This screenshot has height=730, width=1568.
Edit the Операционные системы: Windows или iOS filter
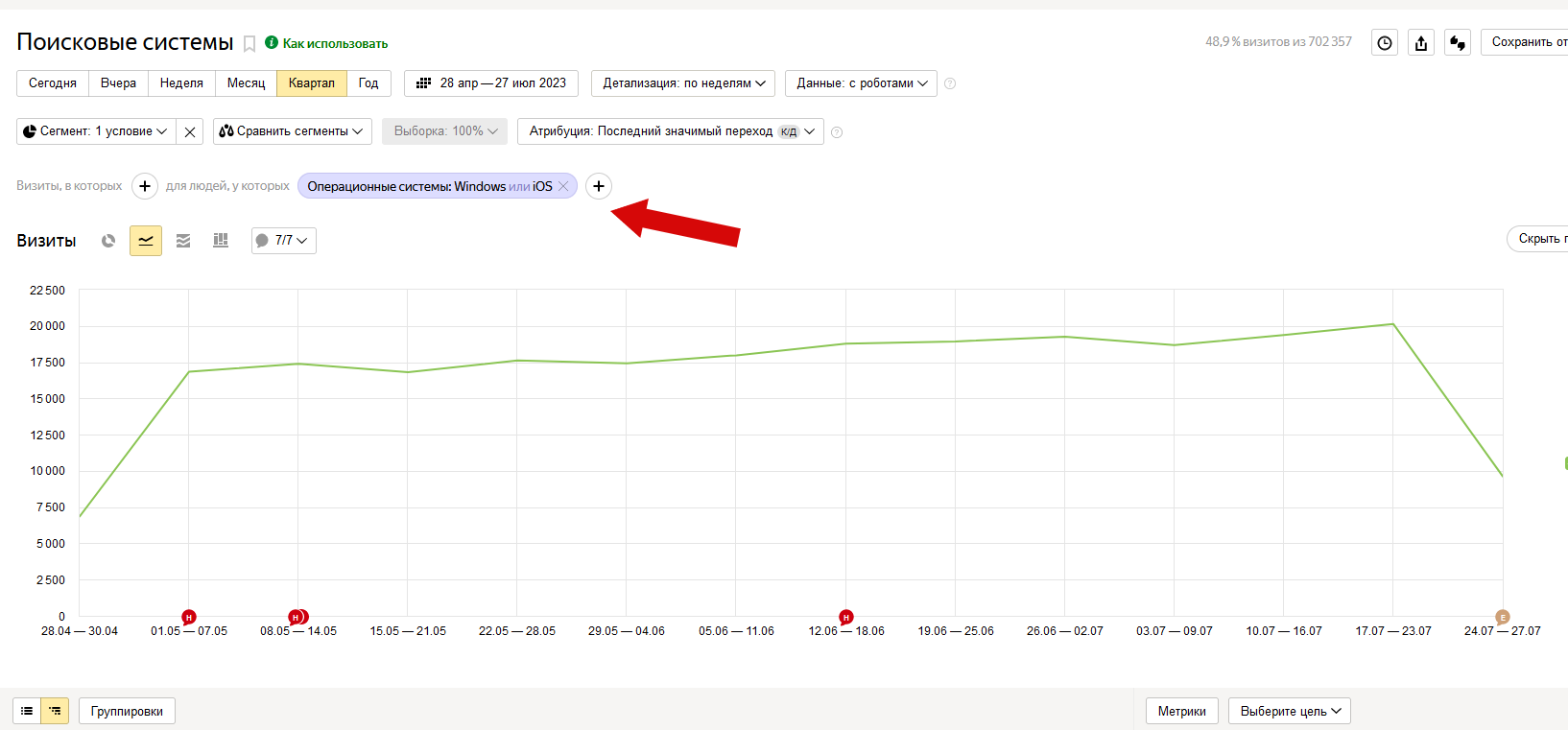click(x=429, y=186)
